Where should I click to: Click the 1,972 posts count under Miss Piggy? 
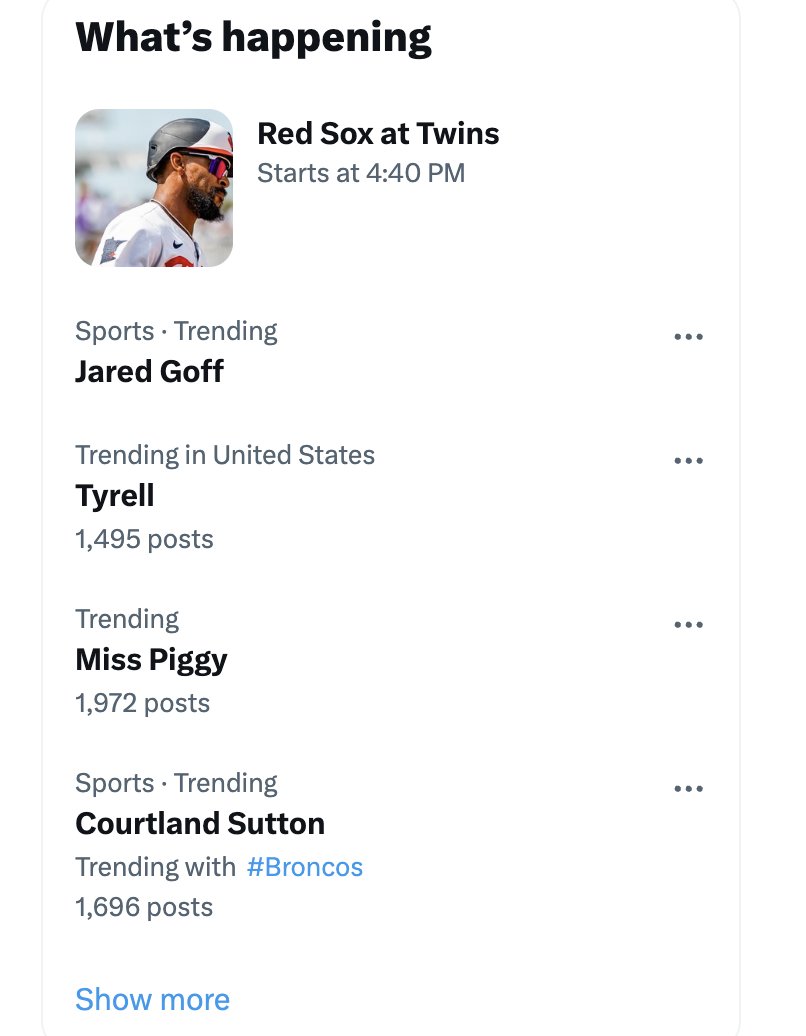click(x=143, y=703)
